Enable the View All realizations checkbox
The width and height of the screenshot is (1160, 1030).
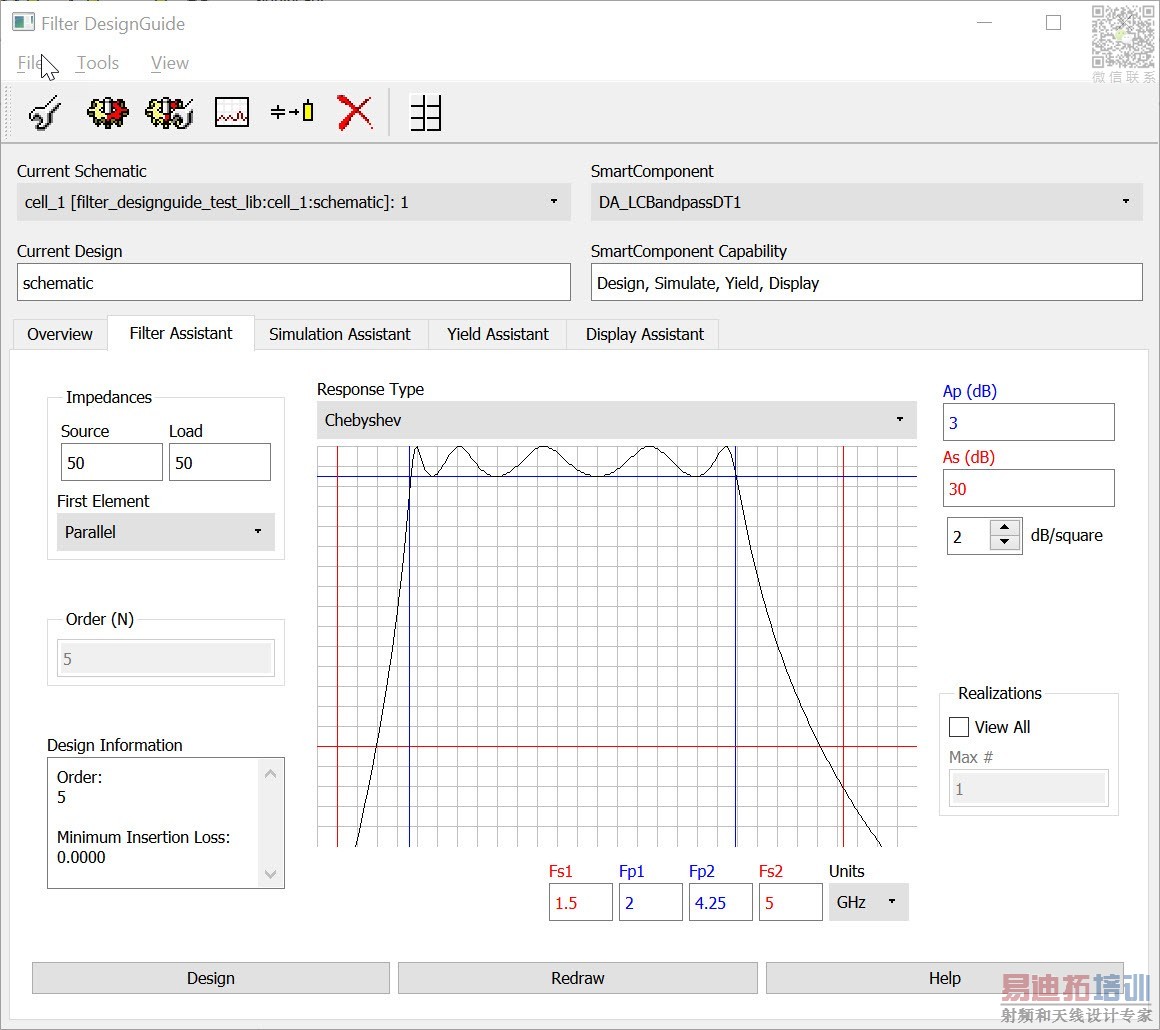[959, 727]
